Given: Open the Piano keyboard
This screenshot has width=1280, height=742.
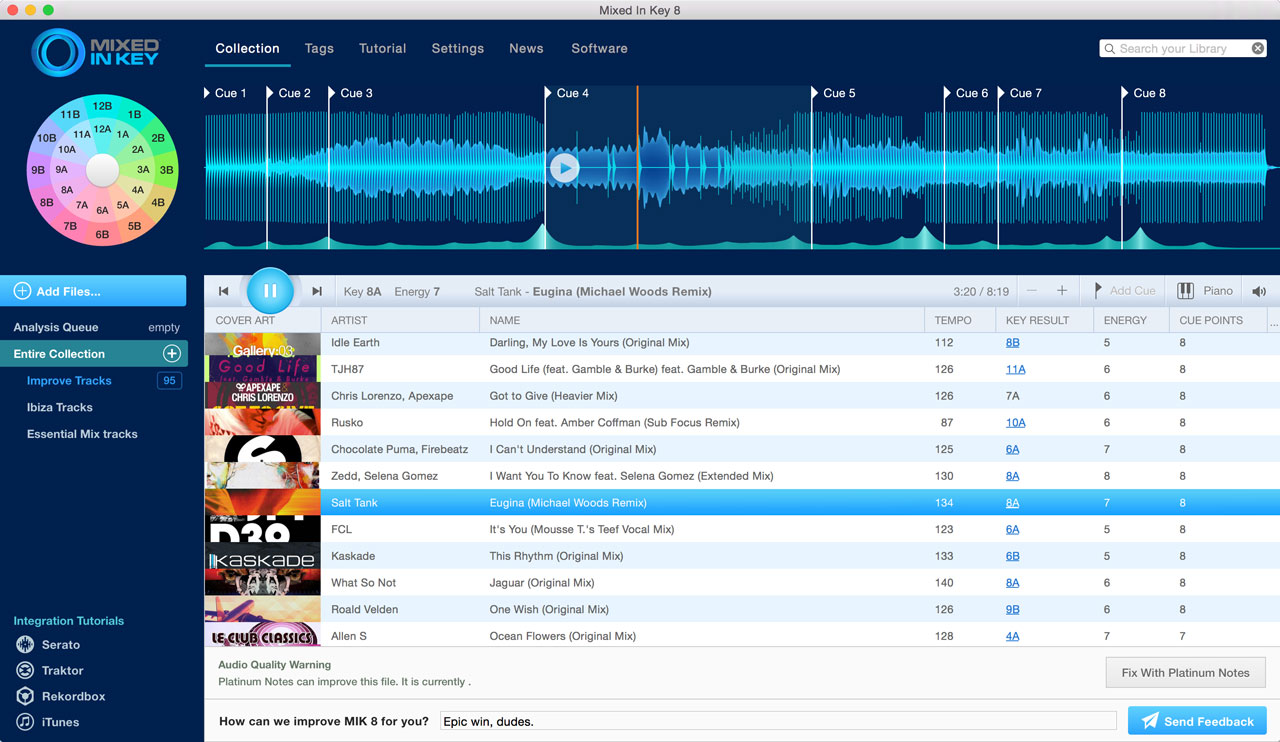Looking at the screenshot, I should tap(1205, 291).
